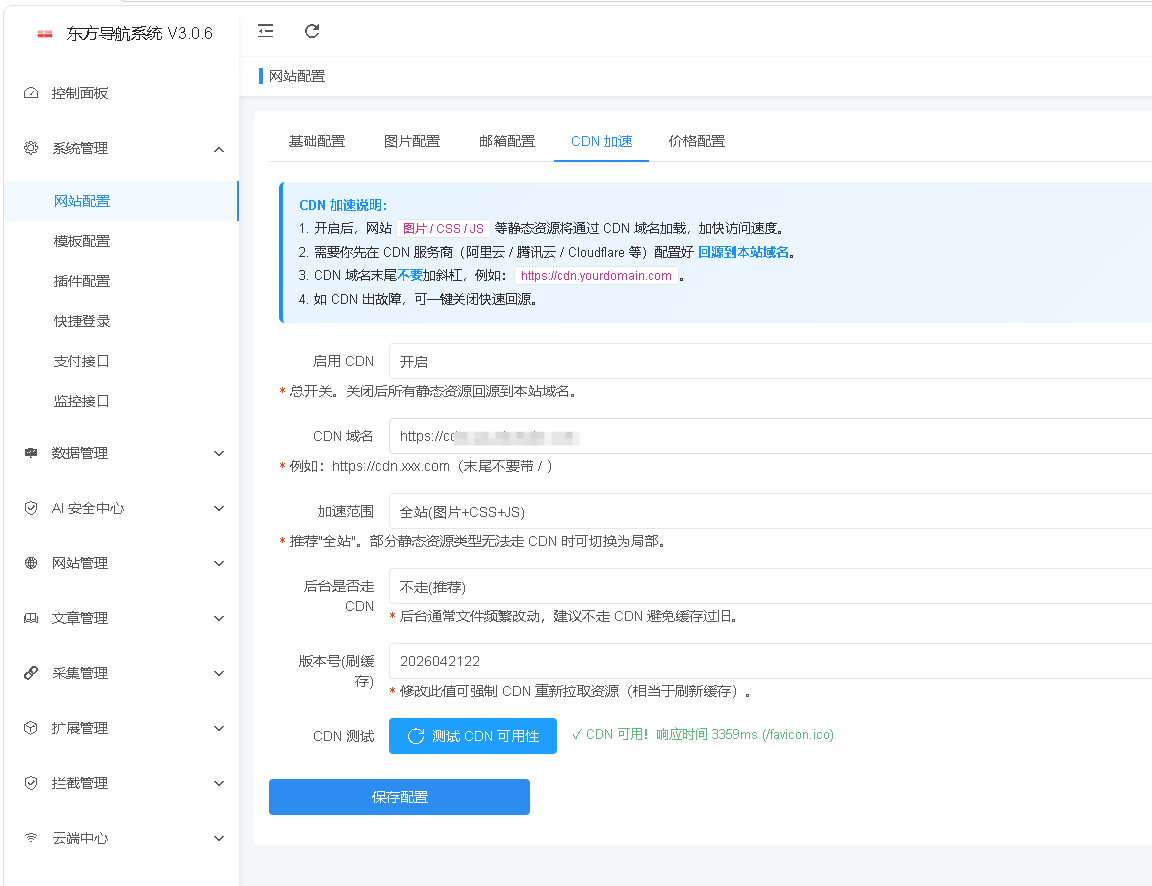
Task: Open the 云端中心 sidebar icon
Action: pyautogui.click(x=30, y=837)
